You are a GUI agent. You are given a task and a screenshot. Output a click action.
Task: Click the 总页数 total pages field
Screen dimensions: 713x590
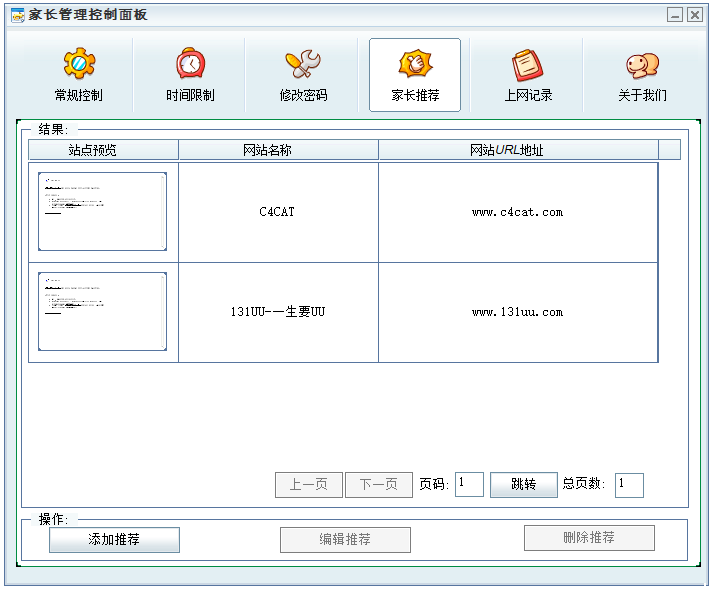click(629, 485)
